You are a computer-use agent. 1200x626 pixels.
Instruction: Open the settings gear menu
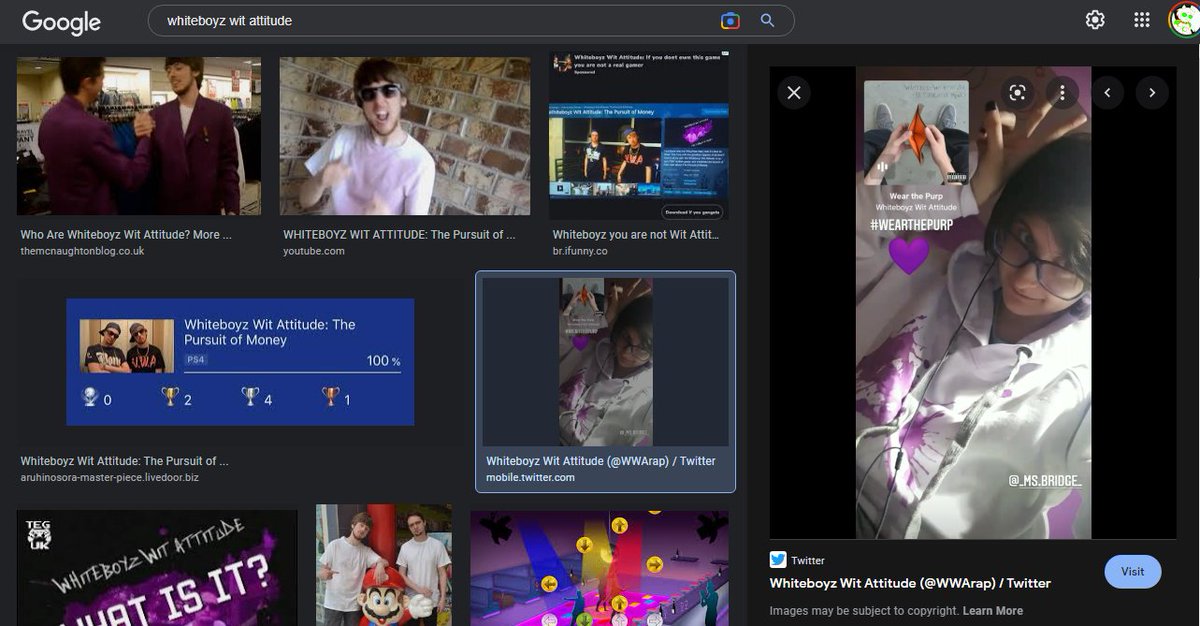pos(1094,19)
